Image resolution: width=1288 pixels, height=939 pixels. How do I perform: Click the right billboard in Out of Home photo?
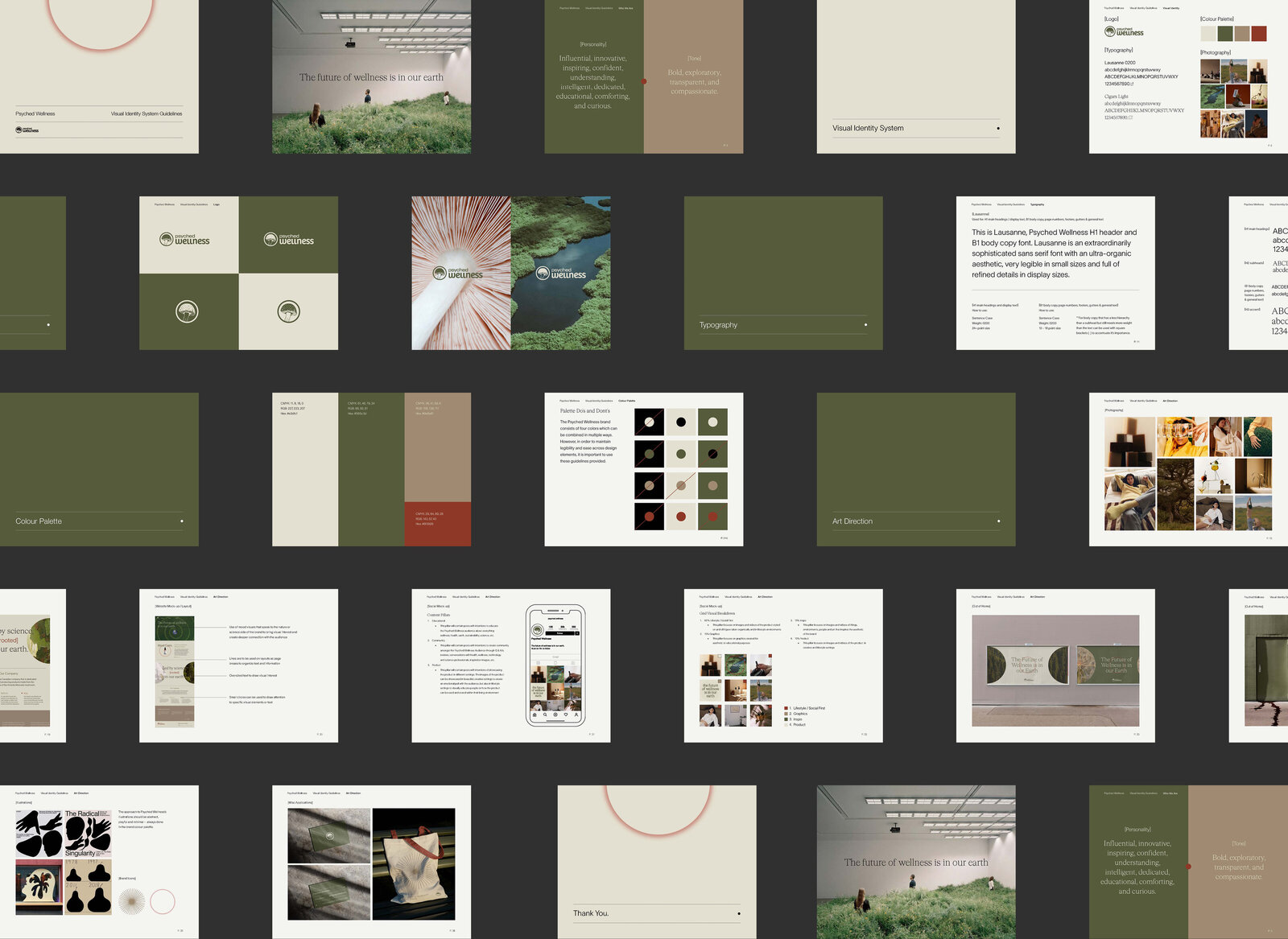[1107, 665]
